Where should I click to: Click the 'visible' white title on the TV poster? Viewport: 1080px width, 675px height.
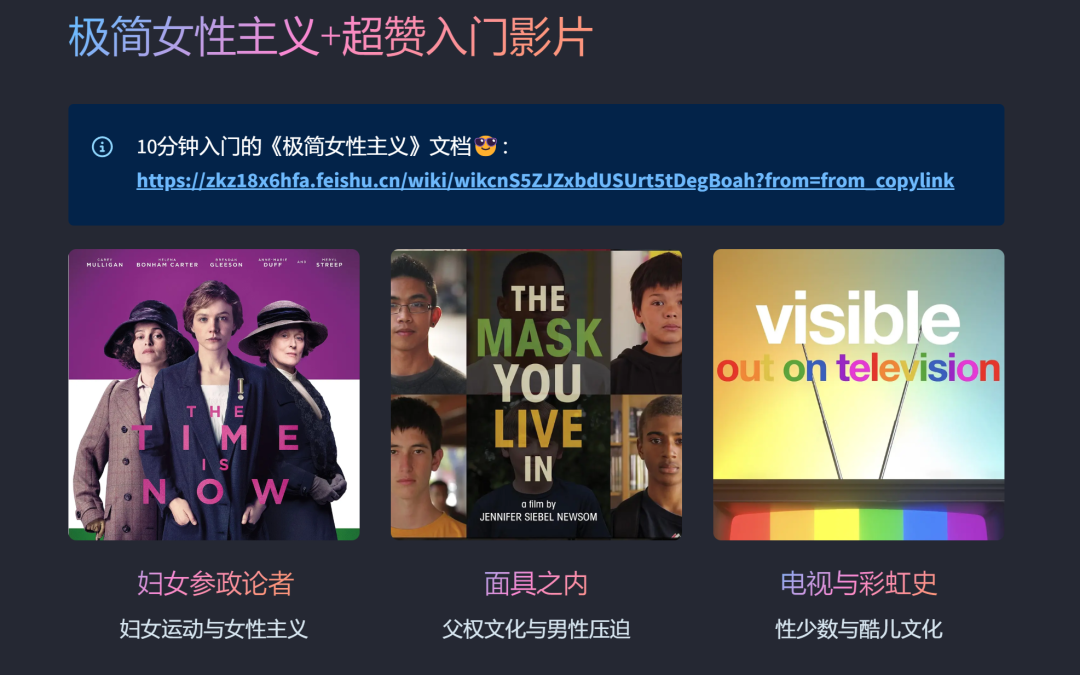click(x=858, y=318)
